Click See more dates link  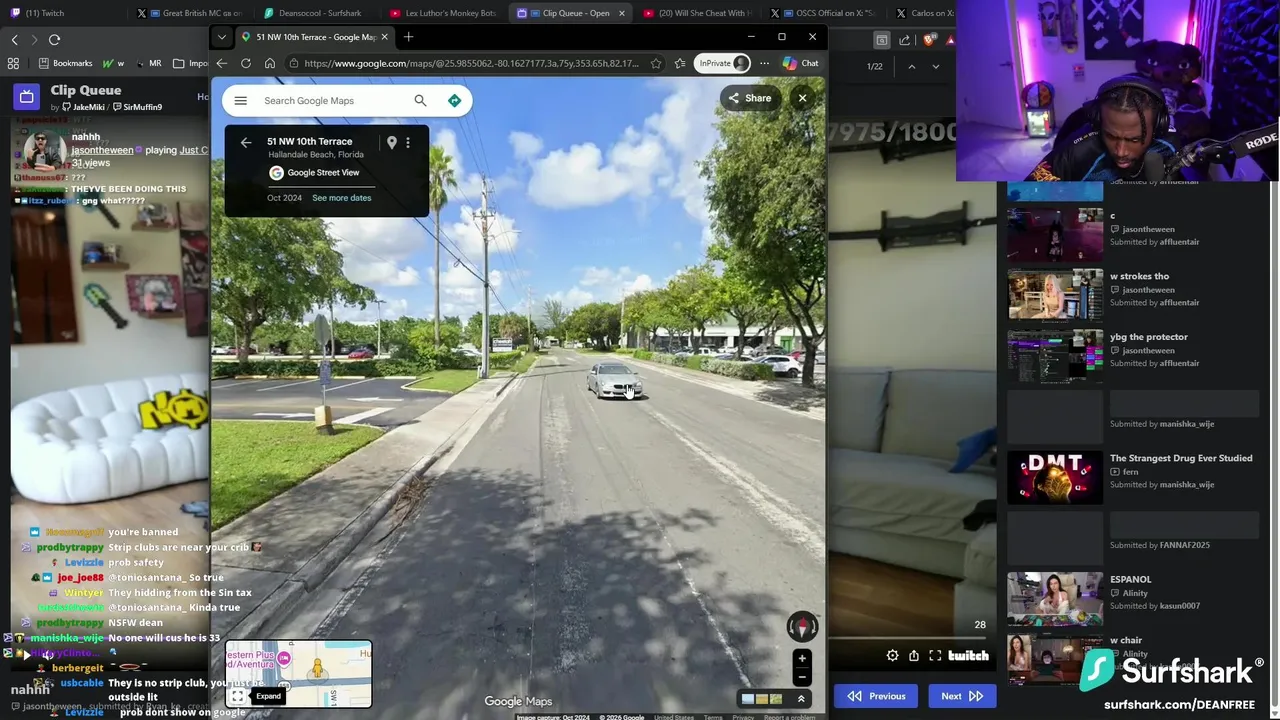(x=342, y=198)
